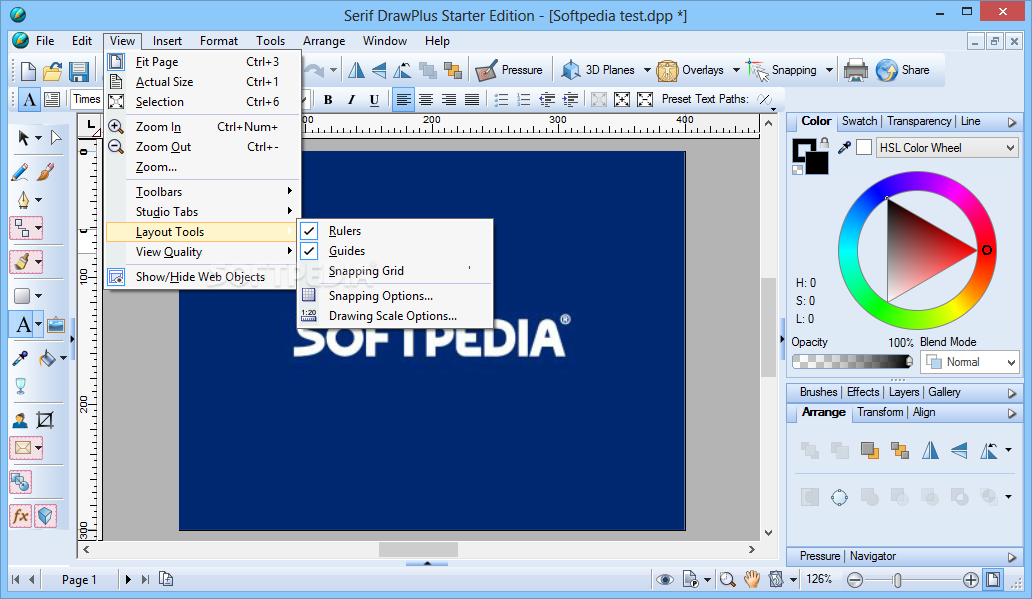Image resolution: width=1032 pixels, height=599 pixels.
Task: Click the horizontal scrollbar thumb
Action: [x=419, y=549]
